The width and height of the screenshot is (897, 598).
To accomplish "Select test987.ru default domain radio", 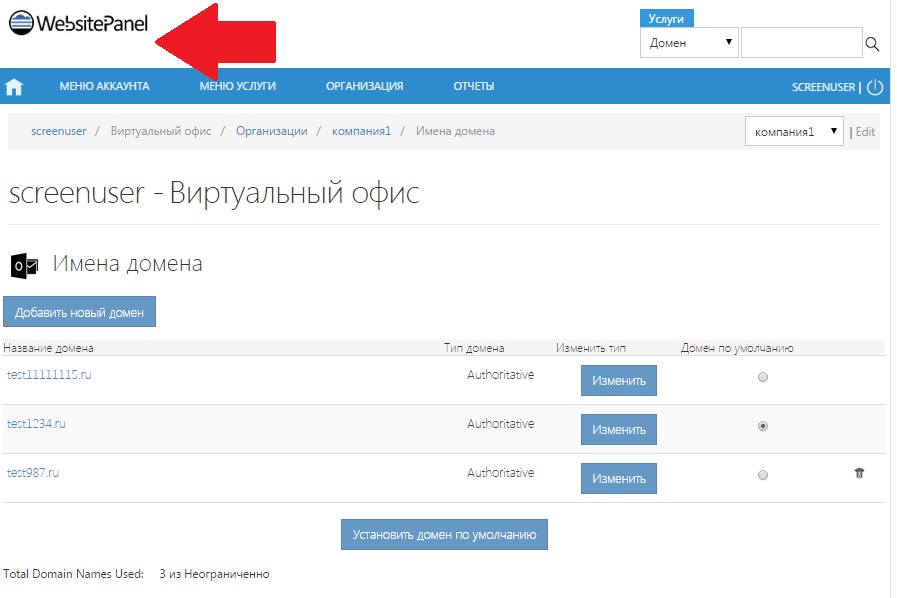I will coord(763,475).
